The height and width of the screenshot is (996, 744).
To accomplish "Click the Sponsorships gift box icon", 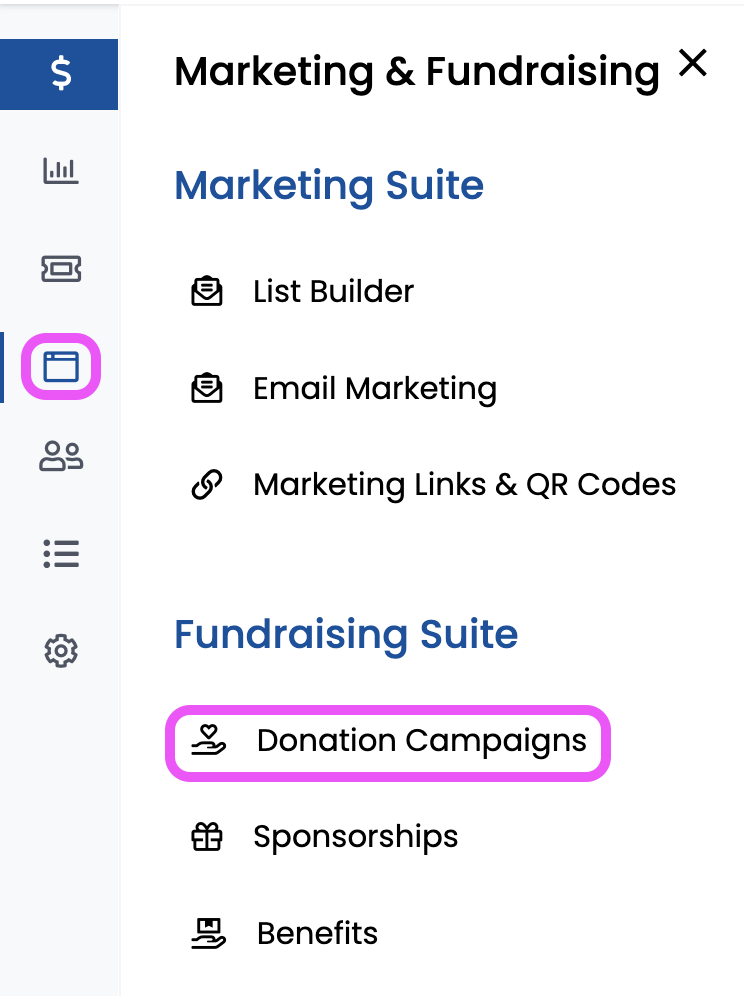I will coord(207,837).
